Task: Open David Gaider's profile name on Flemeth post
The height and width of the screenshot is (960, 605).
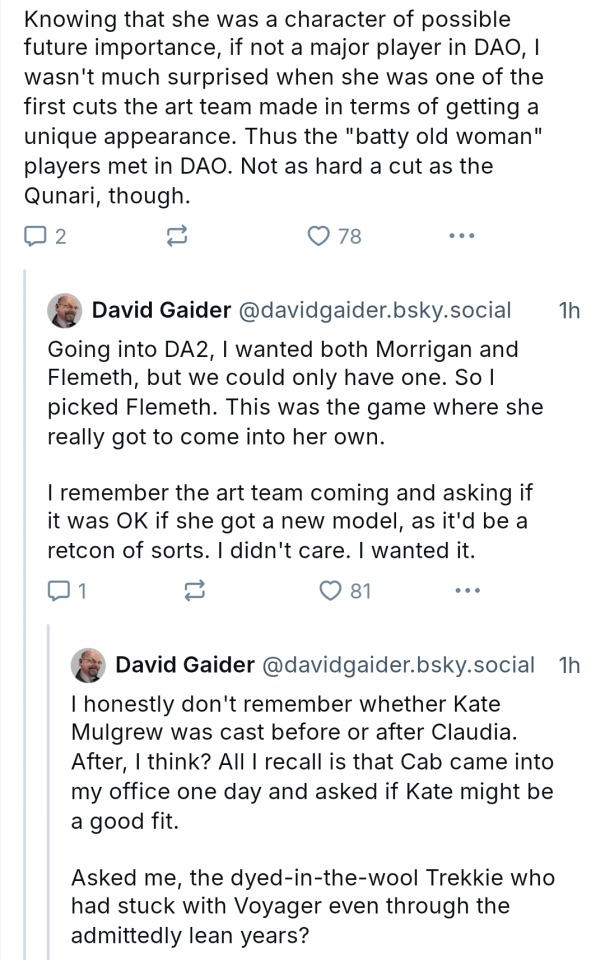Action: pos(160,311)
